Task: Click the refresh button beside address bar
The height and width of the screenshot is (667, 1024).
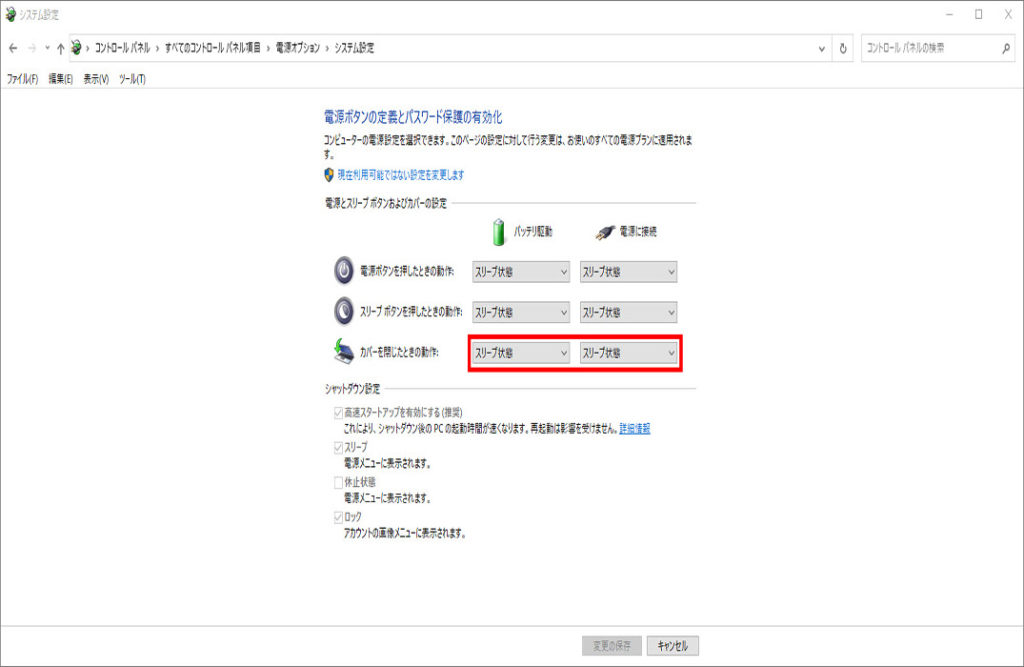Action: click(x=844, y=48)
